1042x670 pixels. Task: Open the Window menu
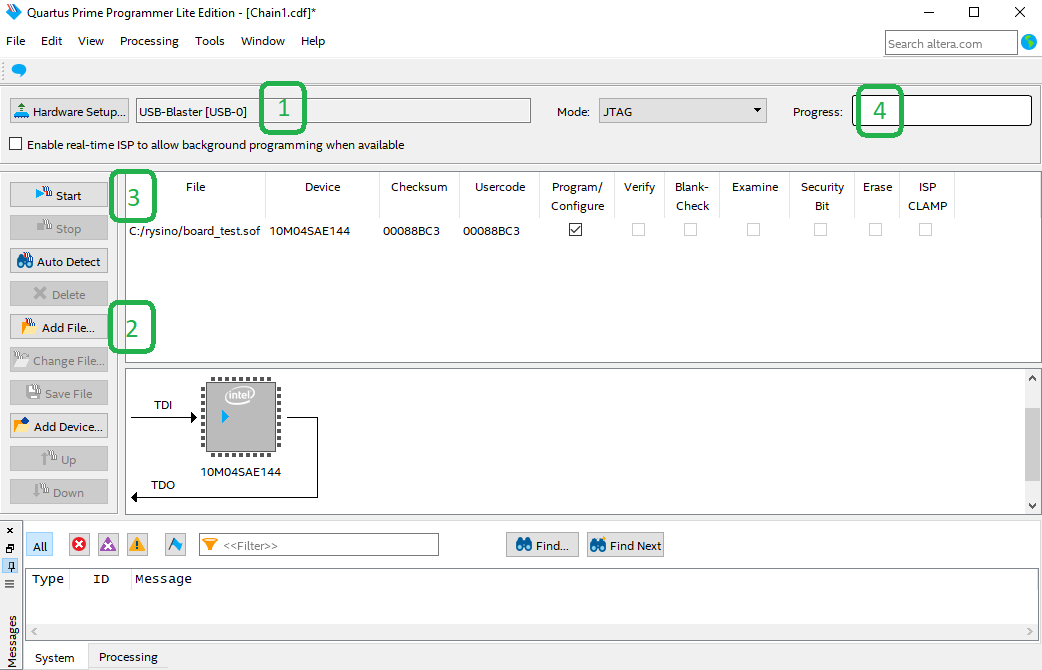click(x=262, y=41)
